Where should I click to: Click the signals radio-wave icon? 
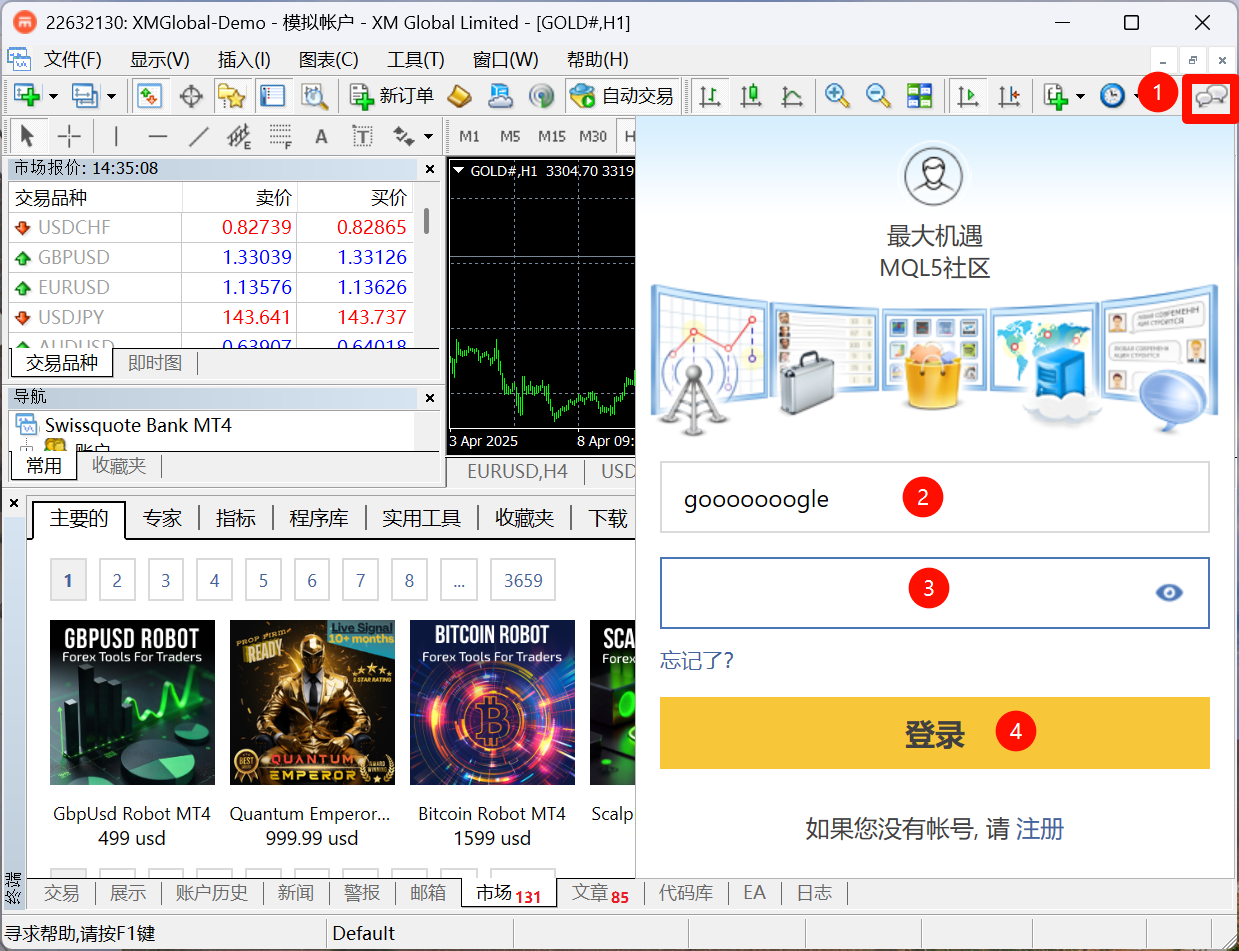(x=541, y=96)
